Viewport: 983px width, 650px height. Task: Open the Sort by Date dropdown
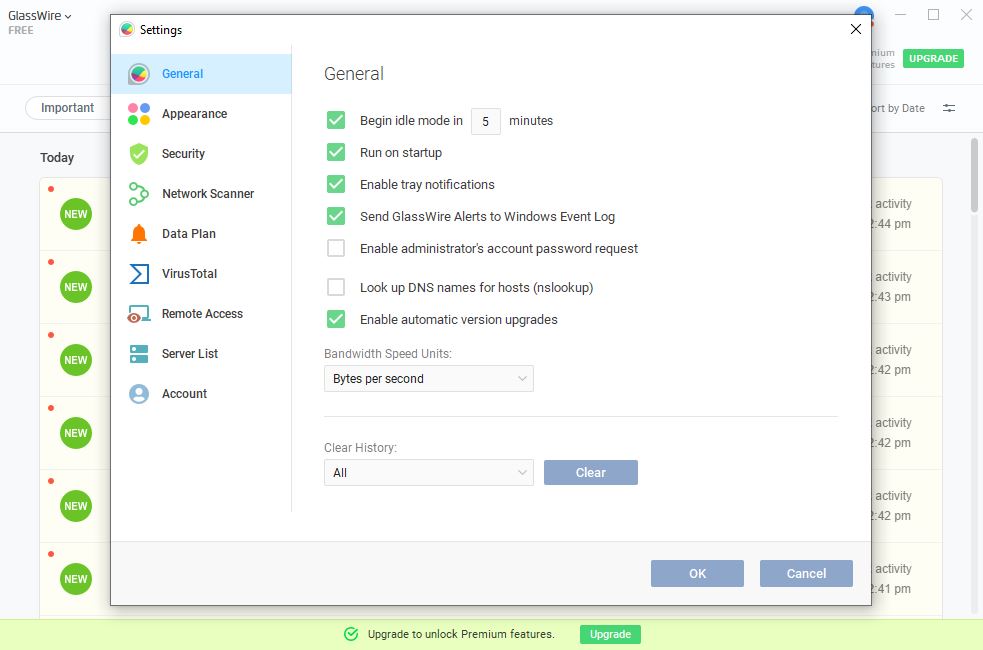point(897,108)
